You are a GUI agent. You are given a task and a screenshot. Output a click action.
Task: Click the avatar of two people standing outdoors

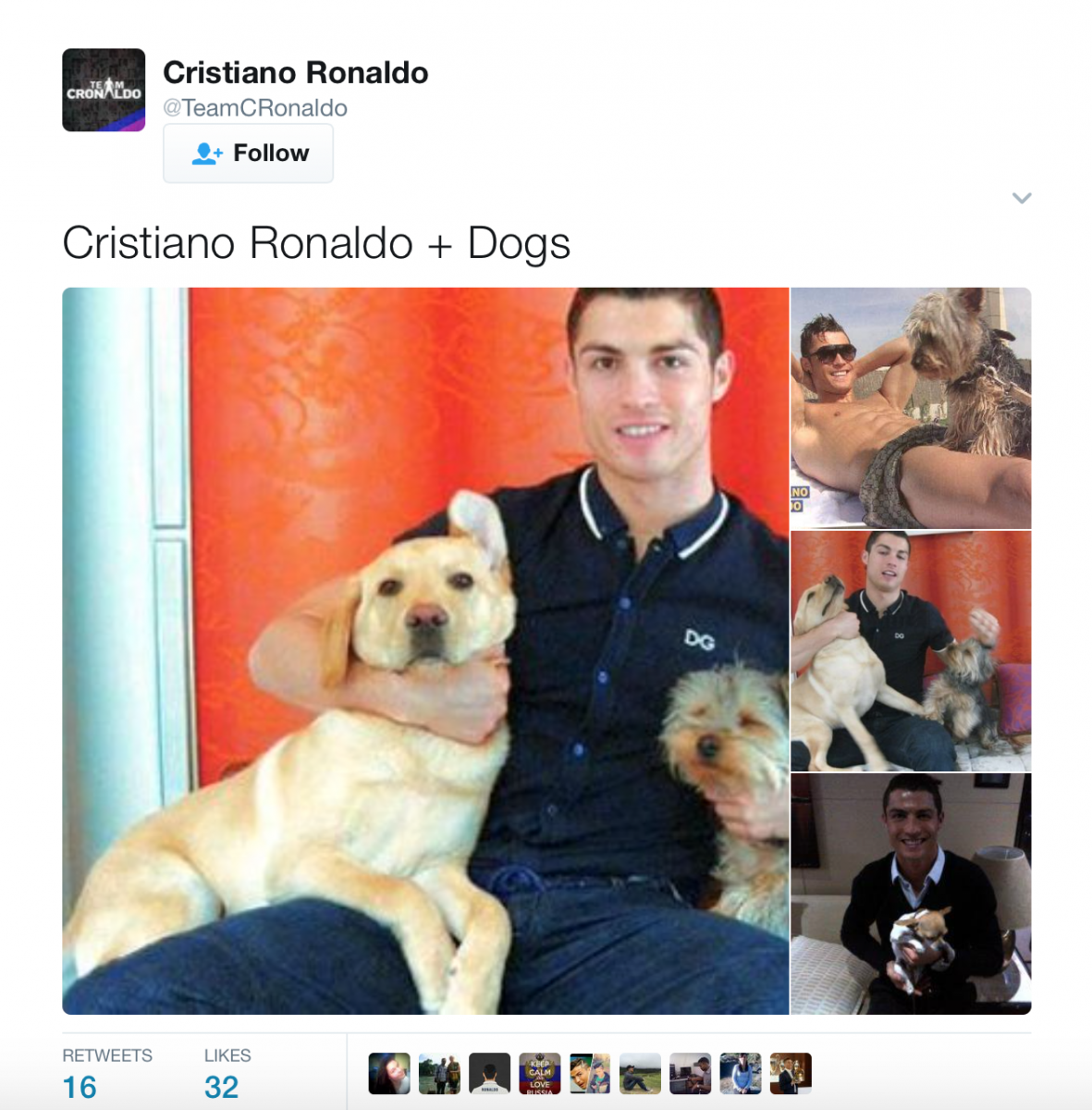click(x=439, y=1074)
